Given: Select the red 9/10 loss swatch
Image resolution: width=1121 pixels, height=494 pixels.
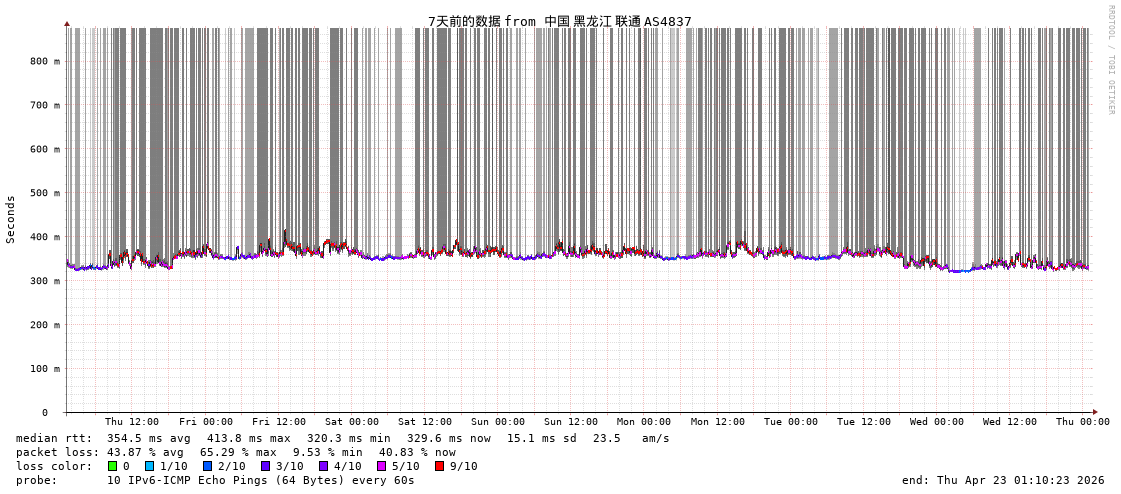Looking at the screenshot, I should pyautogui.click(x=439, y=466).
